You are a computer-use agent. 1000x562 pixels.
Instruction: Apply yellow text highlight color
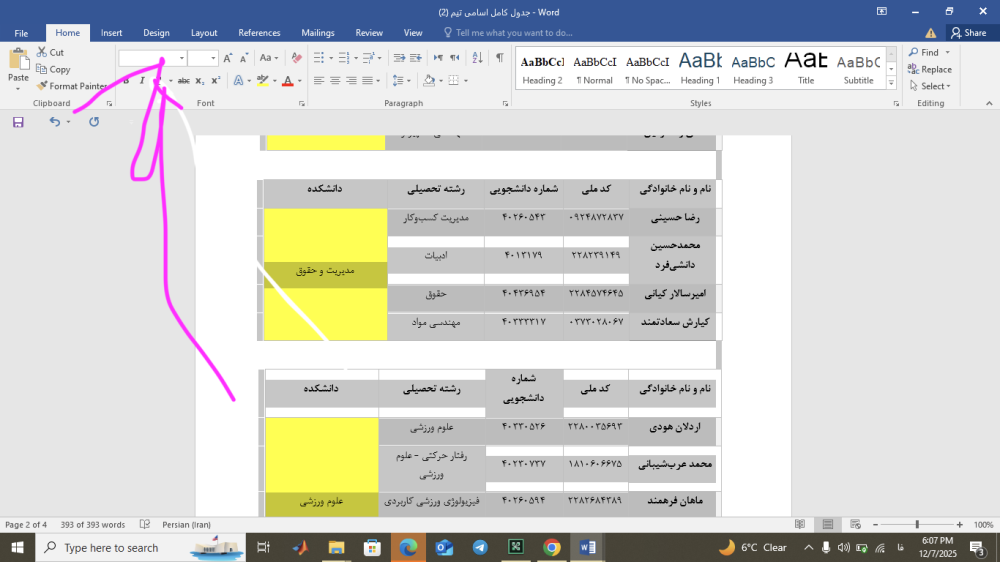coord(262,80)
